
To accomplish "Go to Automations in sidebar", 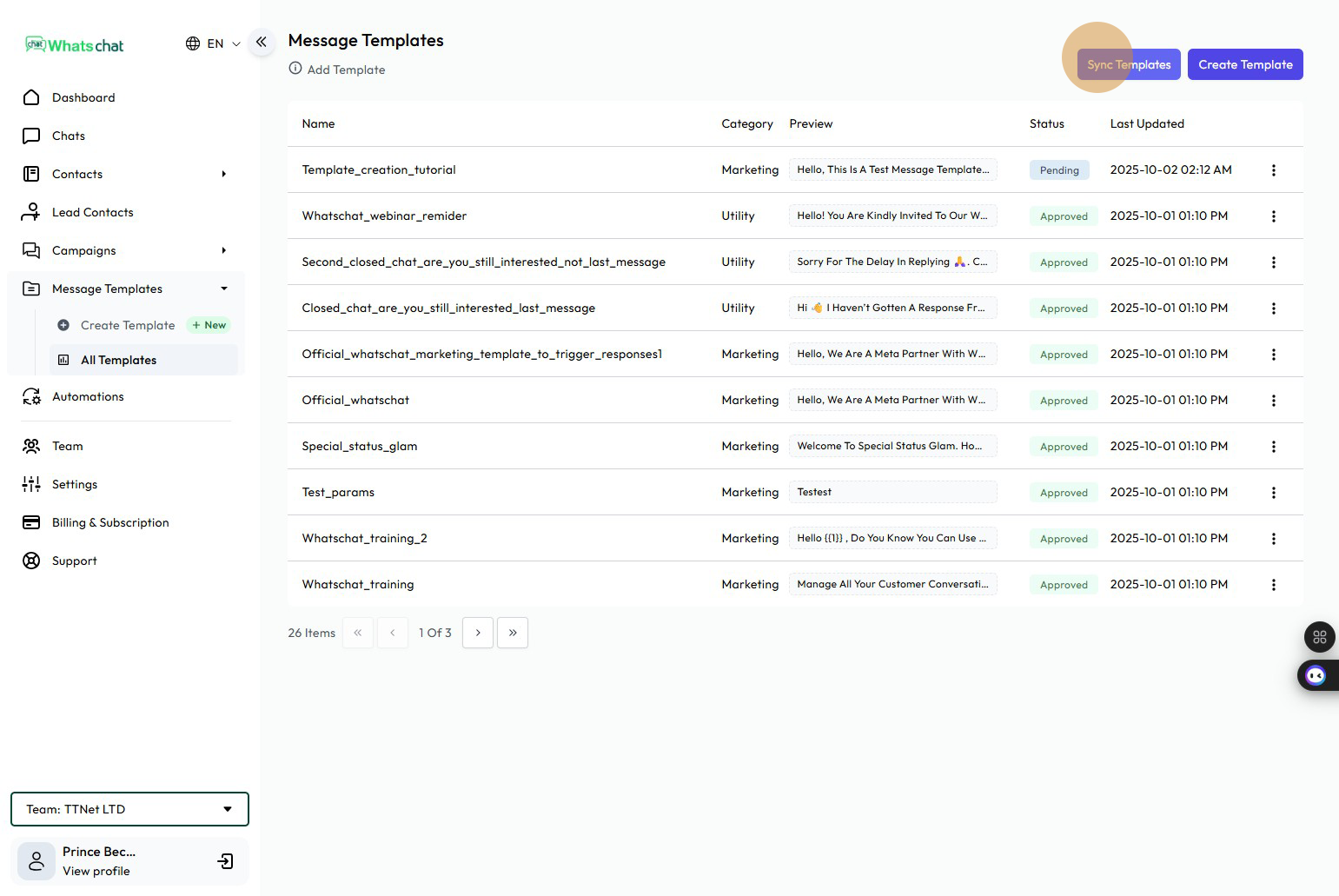I will (x=88, y=396).
